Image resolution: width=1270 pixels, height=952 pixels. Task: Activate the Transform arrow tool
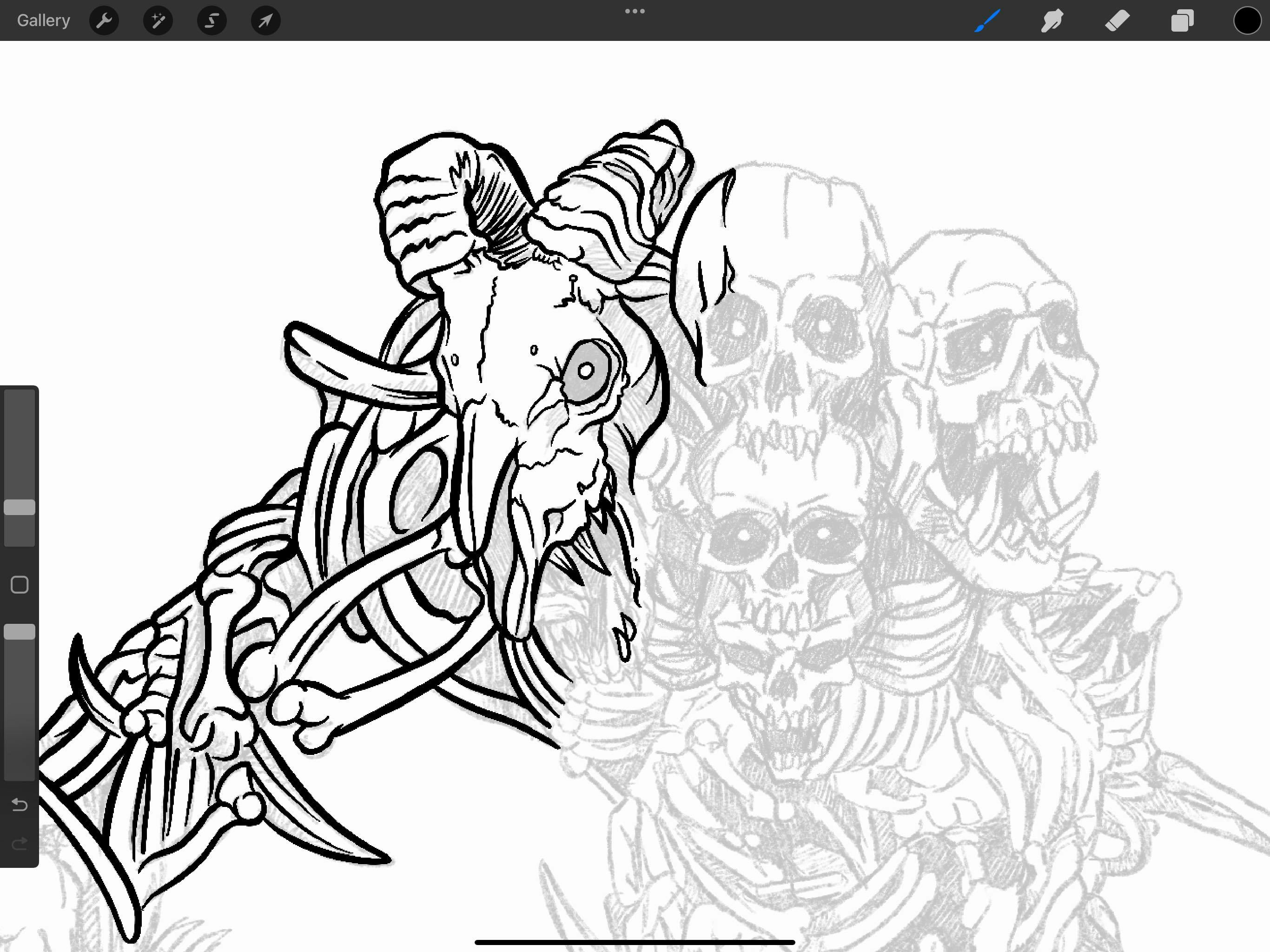(x=265, y=20)
